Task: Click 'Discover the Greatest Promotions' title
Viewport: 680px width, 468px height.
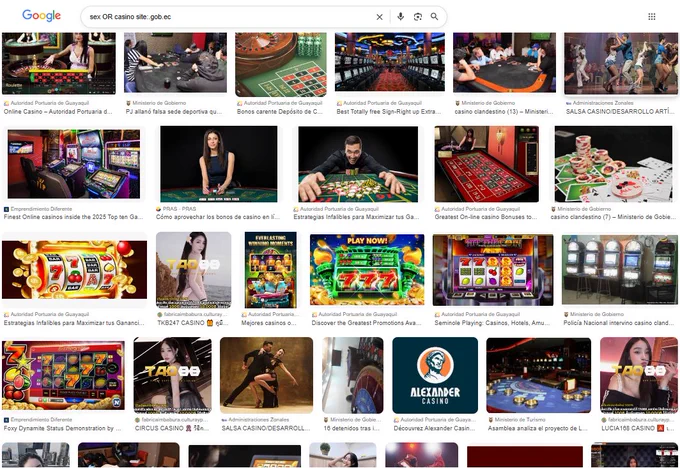Action: (x=366, y=323)
